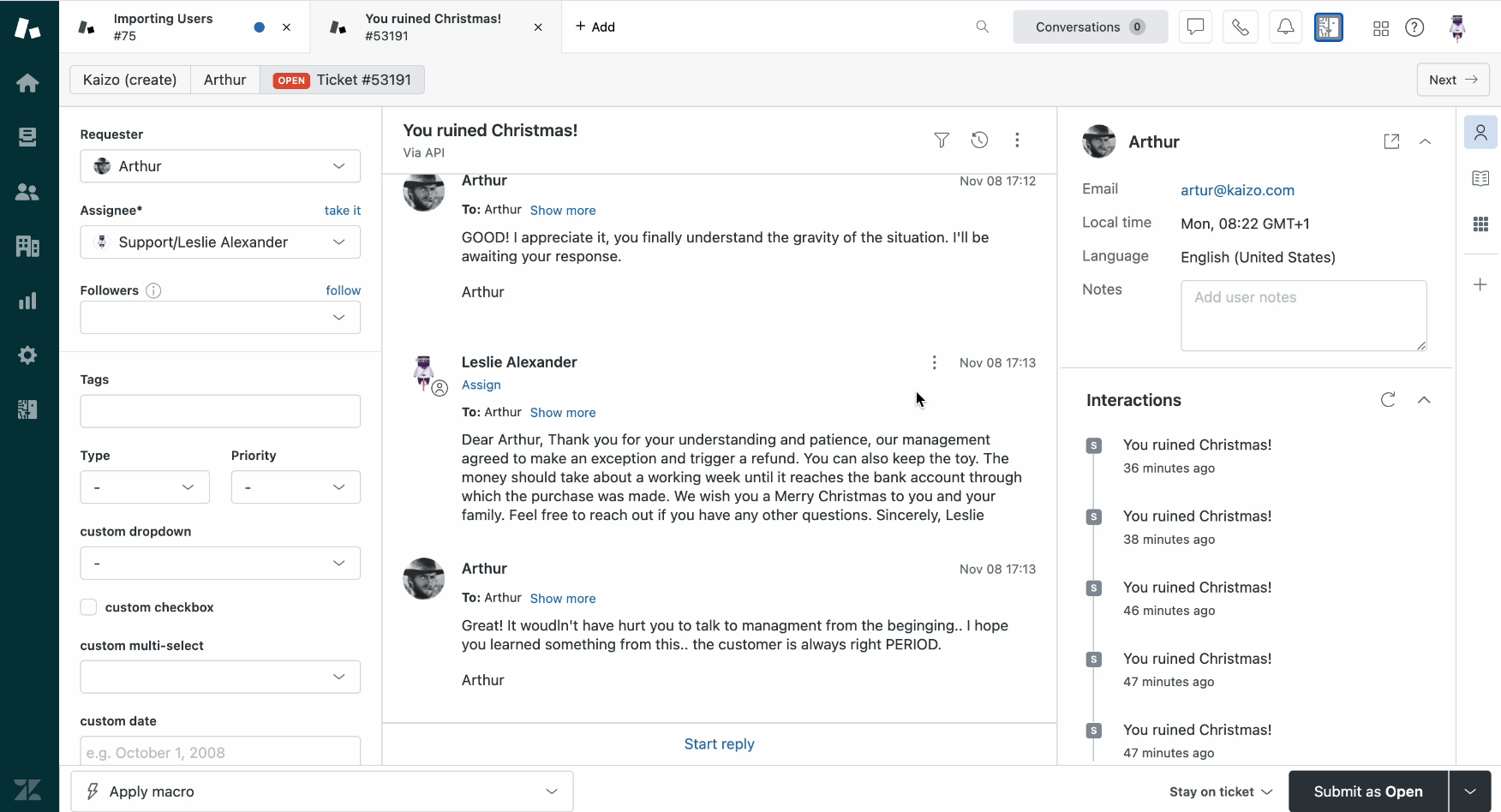Refresh the Interactions list
This screenshot has height=812, width=1501.
tap(1388, 400)
